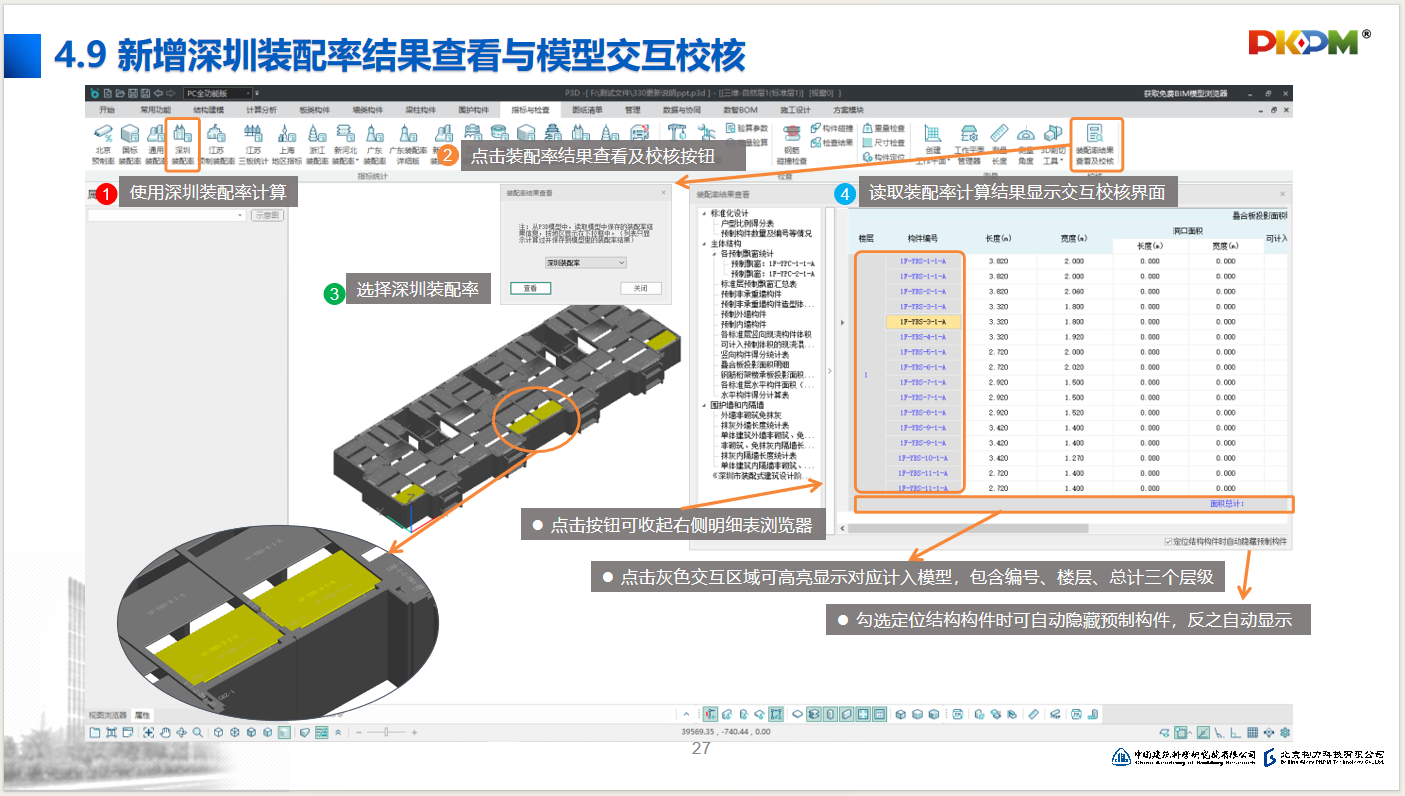This screenshot has height=796, width=1405.
Task: Collapse the 围护墙和内隔墙 tree node
Action: (703, 405)
